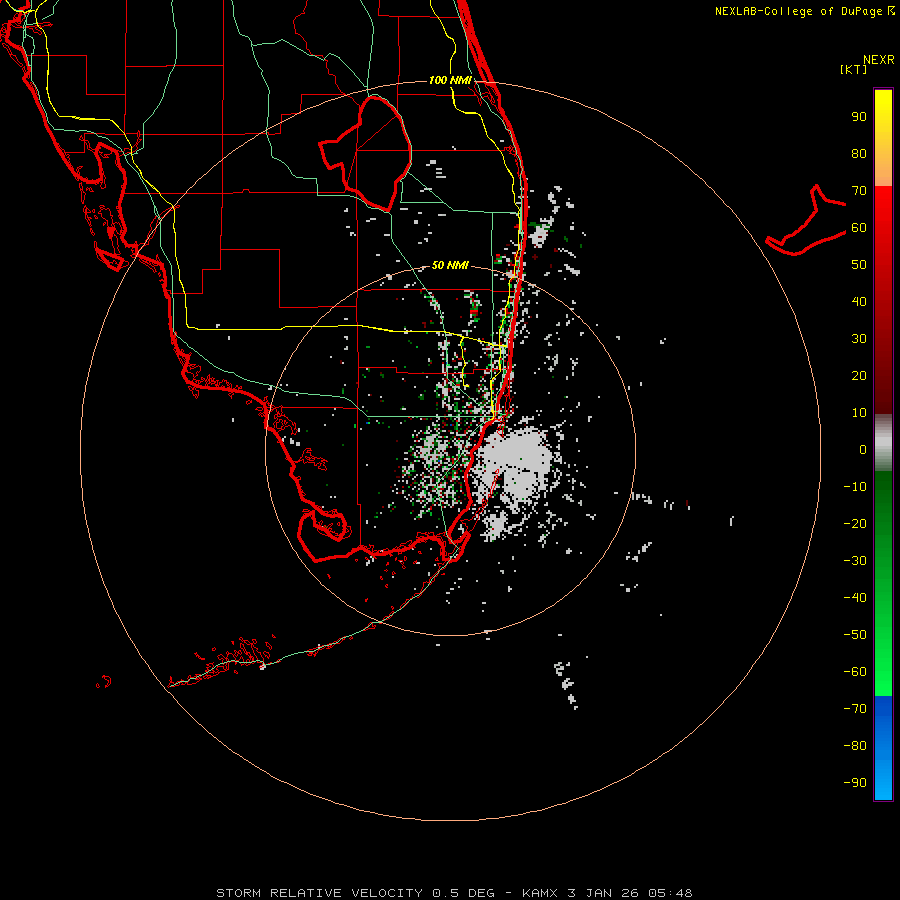Click the positive 10 scale value
Viewport: 900px width, 900px height.
point(859,413)
